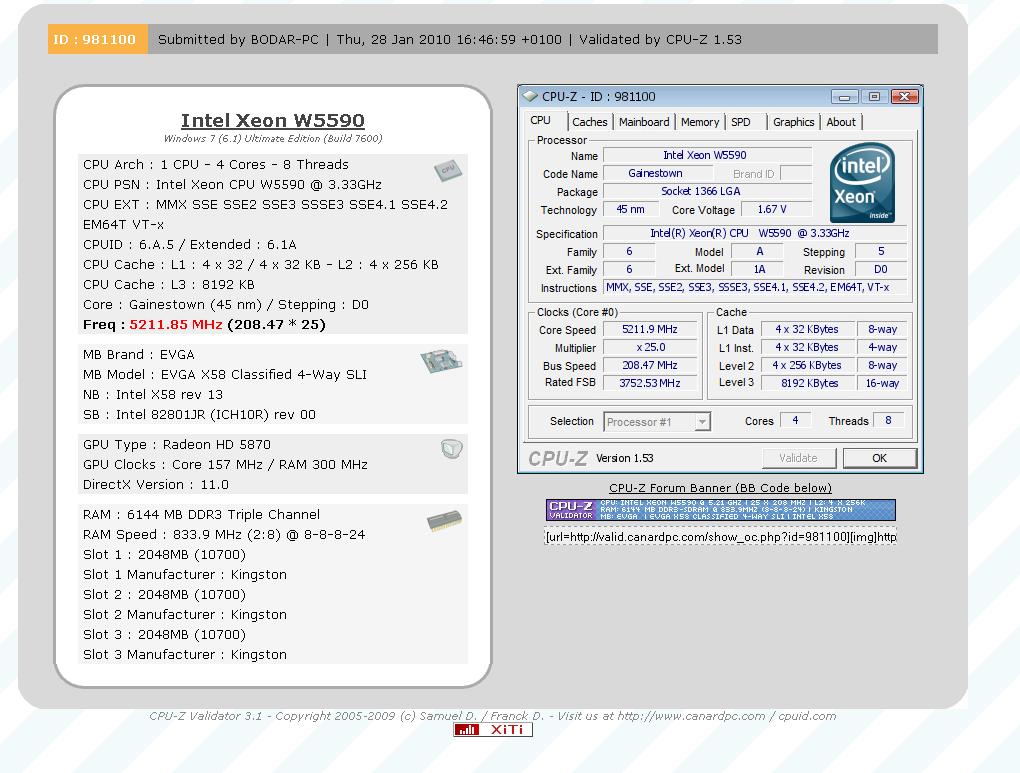Click the CPU chip icon in CPU section
Screen dimensions: 1020x773
[448, 170]
